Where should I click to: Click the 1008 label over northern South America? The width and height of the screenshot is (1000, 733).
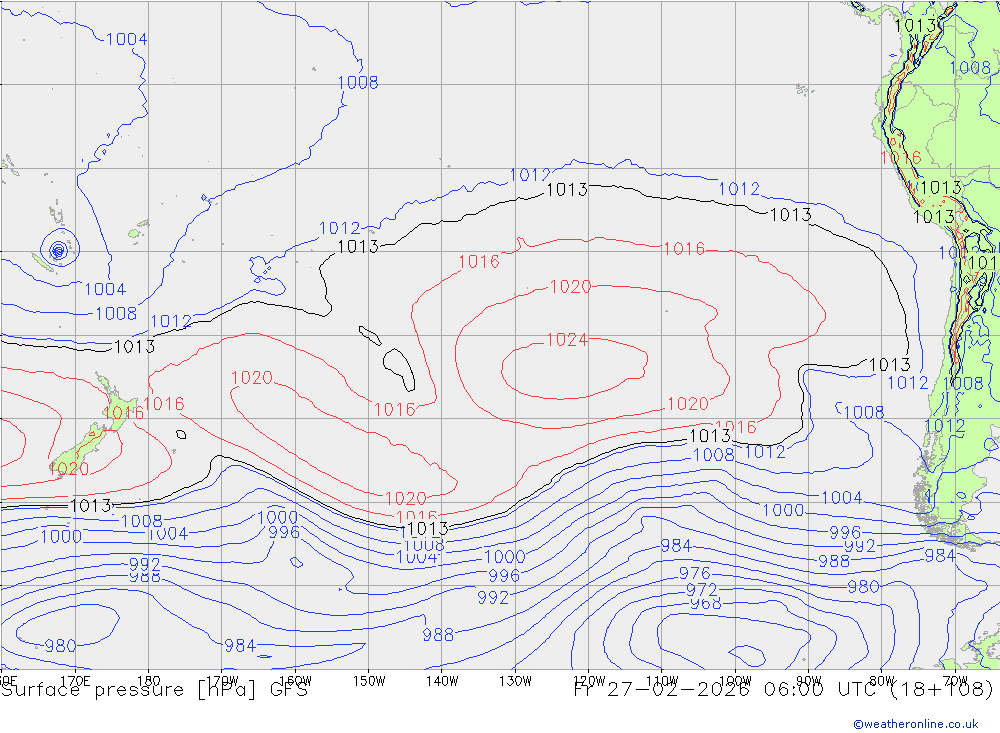click(970, 68)
